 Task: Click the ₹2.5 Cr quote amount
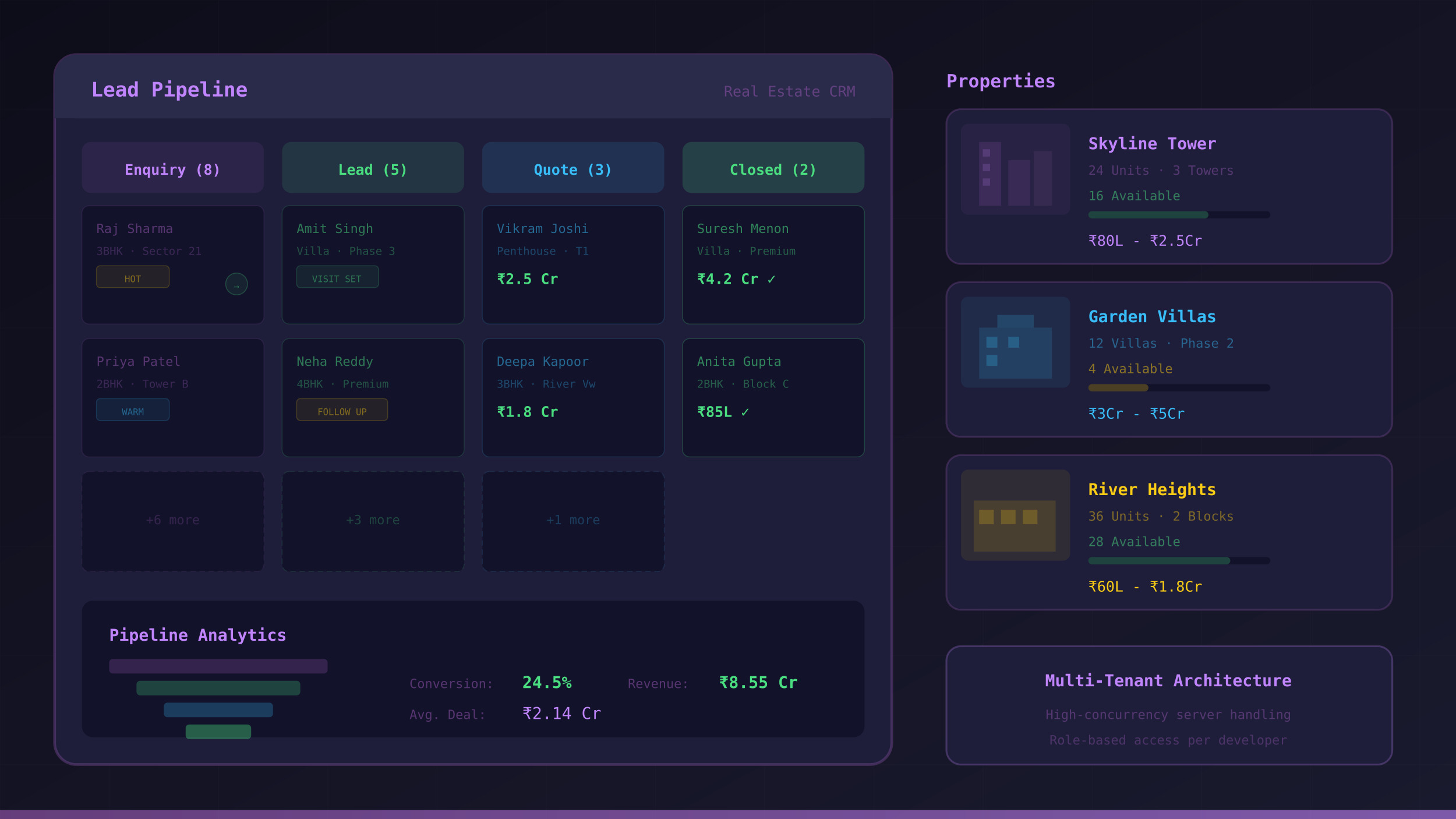527,279
